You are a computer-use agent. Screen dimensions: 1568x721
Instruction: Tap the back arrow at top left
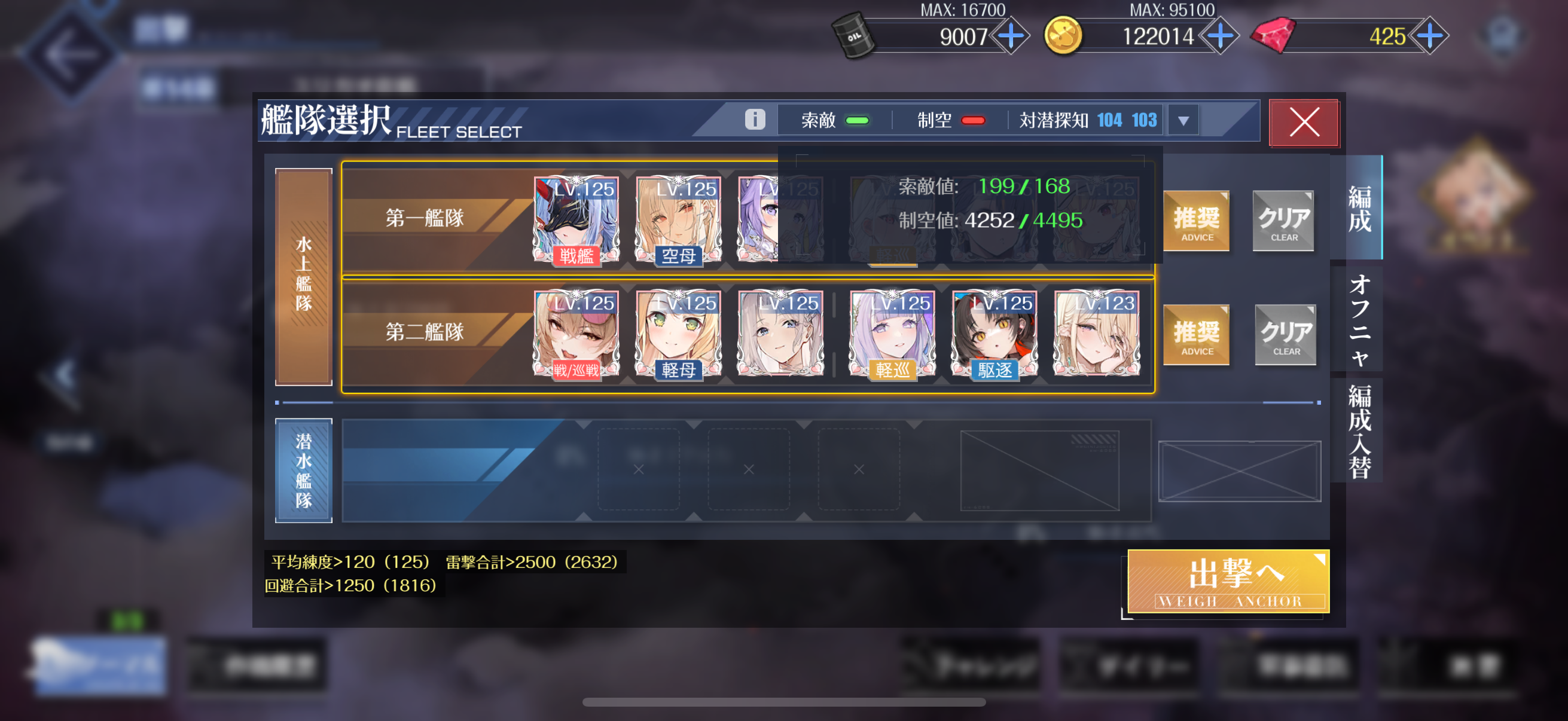click(71, 54)
